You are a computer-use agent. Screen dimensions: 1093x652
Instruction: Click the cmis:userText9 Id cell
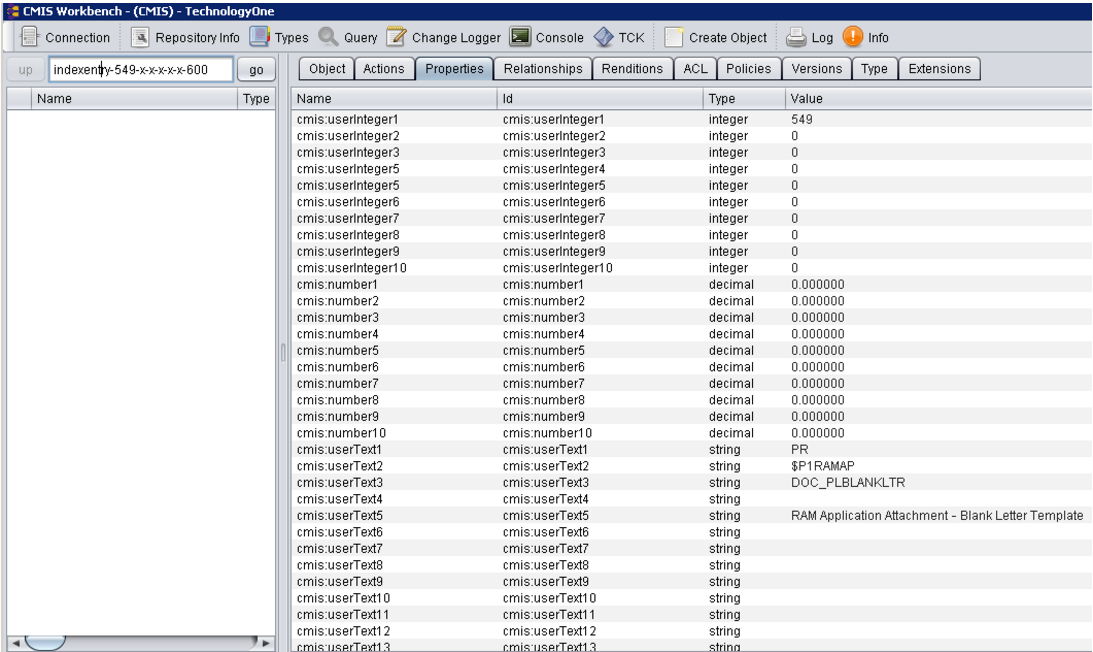[x=545, y=582]
